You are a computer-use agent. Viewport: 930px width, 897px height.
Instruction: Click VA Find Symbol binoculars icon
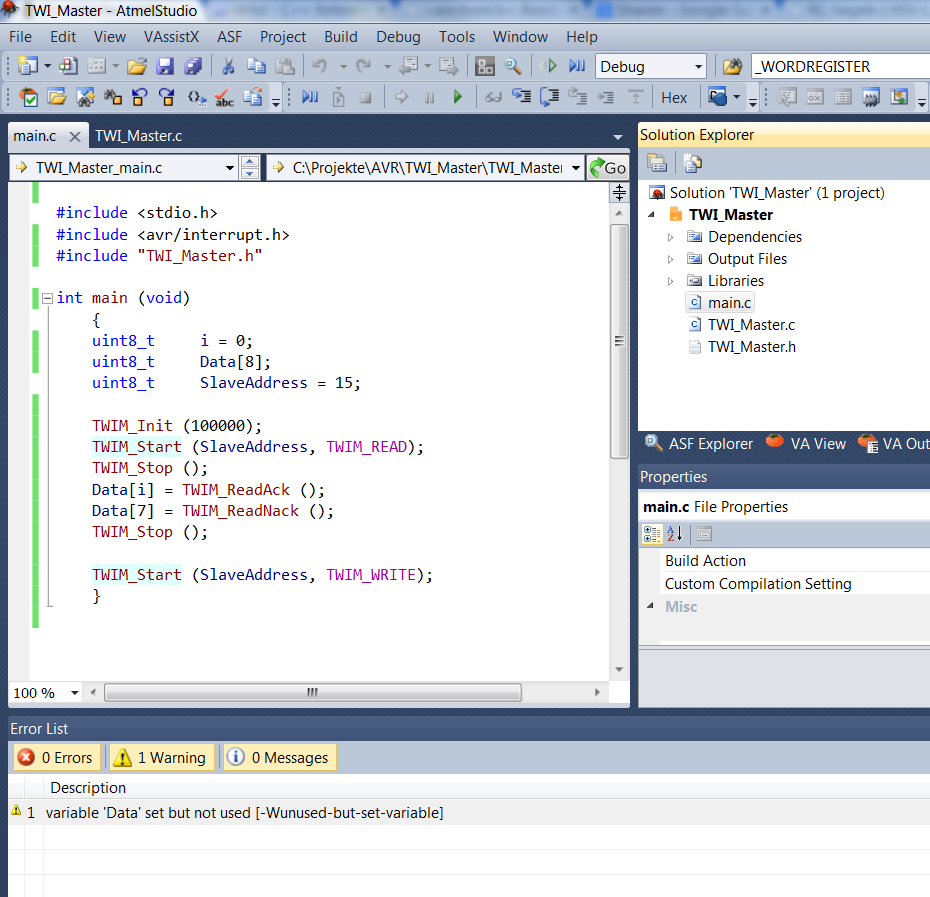tap(85, 97)
